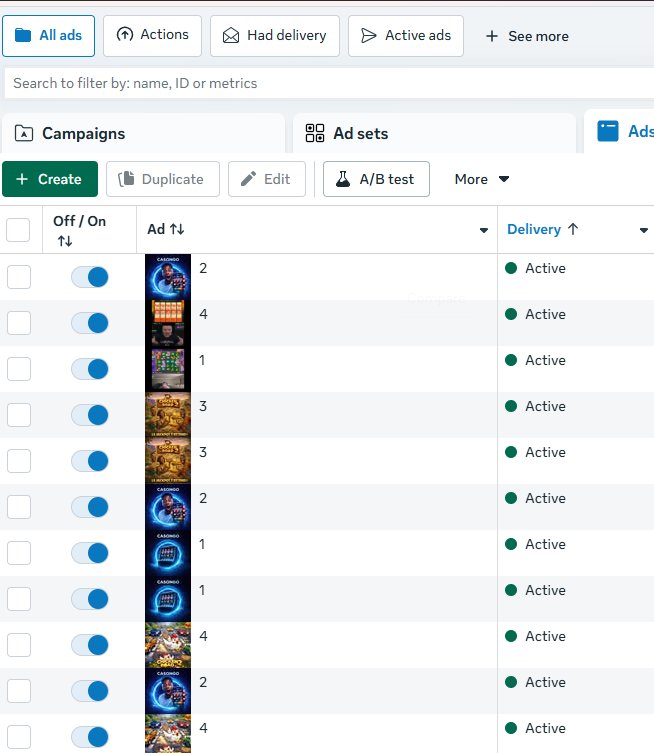Focus the search filter input field
Image resolution: width=654 pixels, height=753 pixels.
click(x=329, y=83)
